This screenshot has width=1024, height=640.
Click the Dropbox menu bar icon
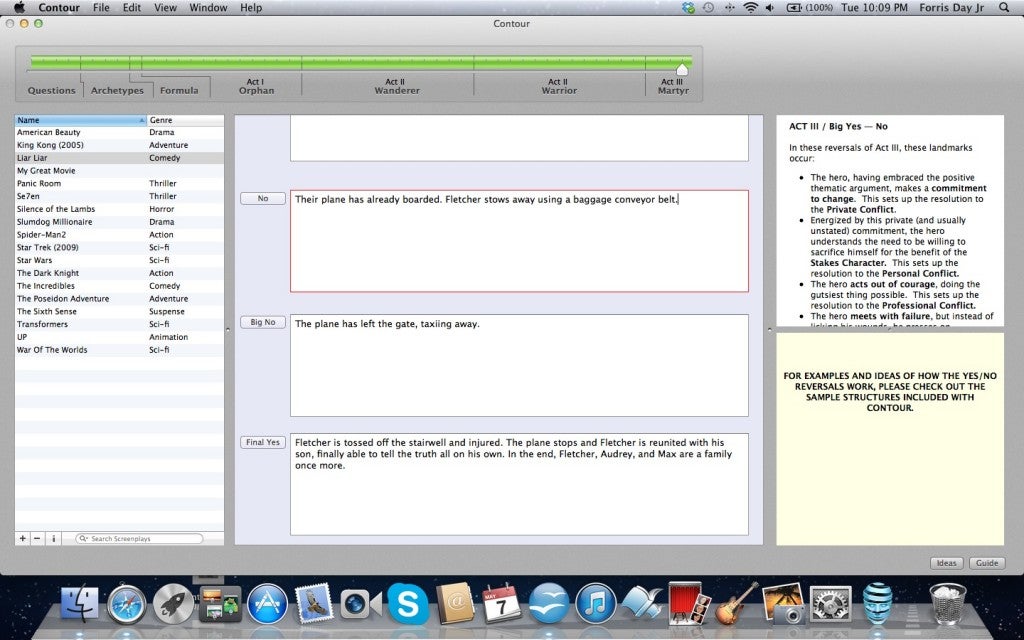[688, 8]
